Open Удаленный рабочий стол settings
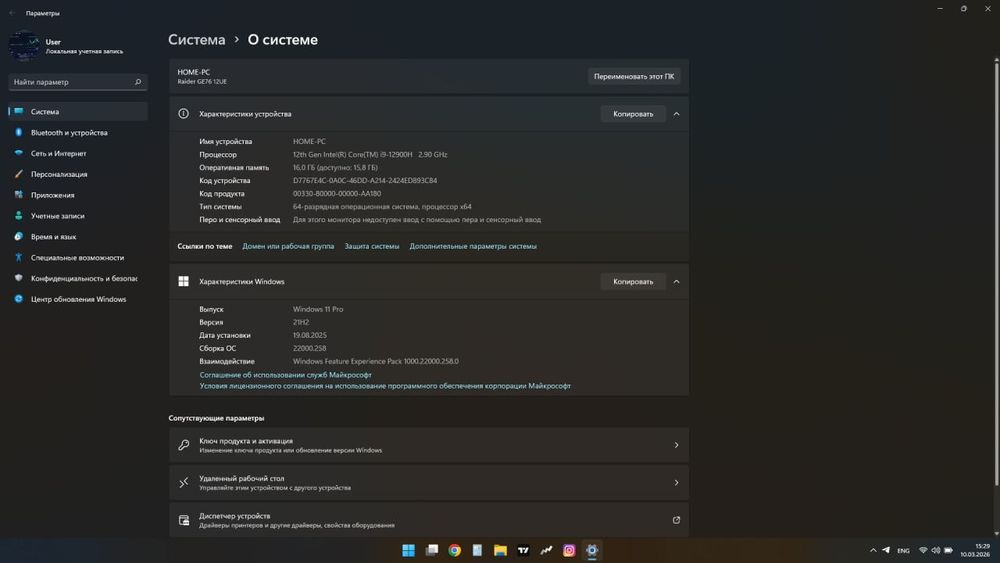Image resolution: width=1000 pixels, height=563 pixels. pyautogui.click(x=429, y=483)
